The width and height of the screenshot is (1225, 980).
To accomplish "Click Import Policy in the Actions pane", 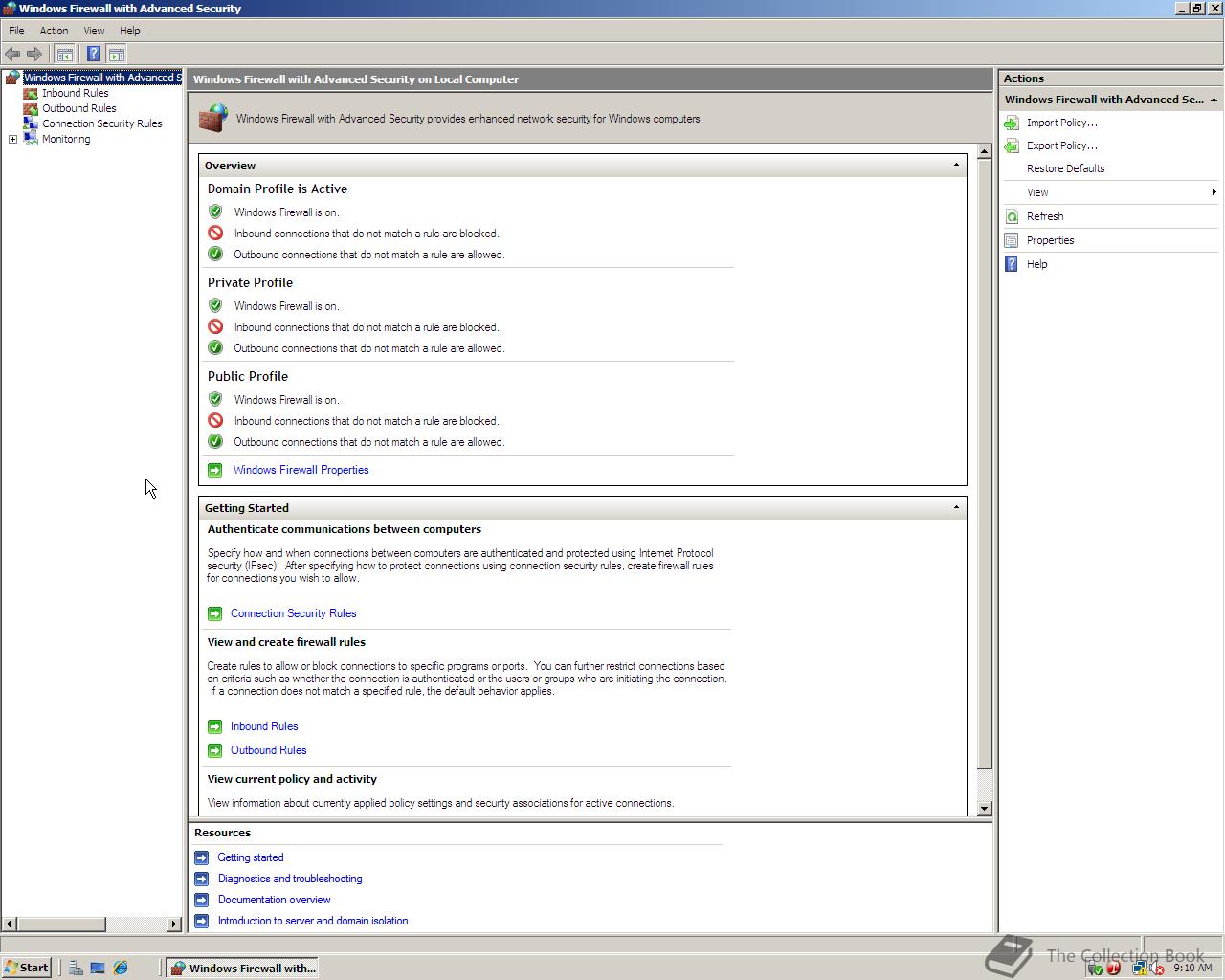I will [x=1061, y=122].
